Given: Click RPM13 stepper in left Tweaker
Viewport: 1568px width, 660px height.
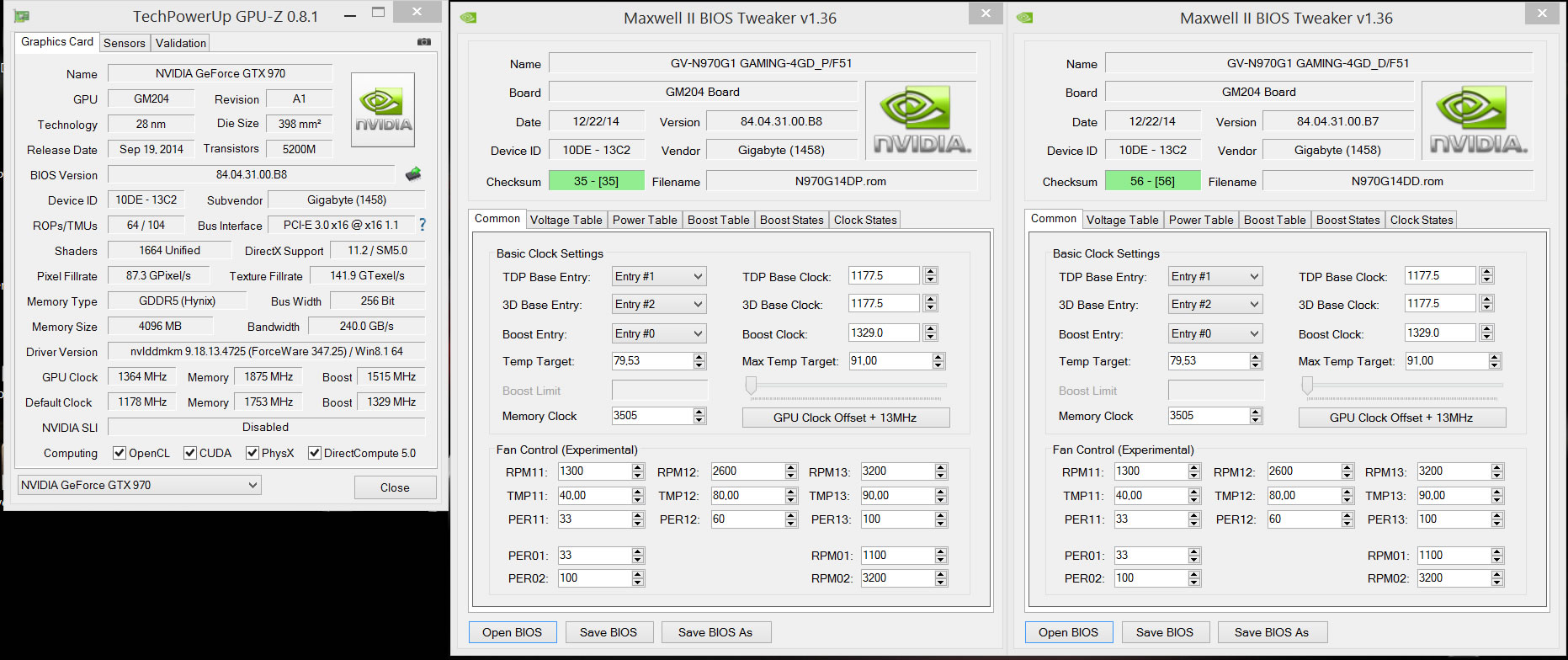Looking at the screenshot, I should 941,471.
